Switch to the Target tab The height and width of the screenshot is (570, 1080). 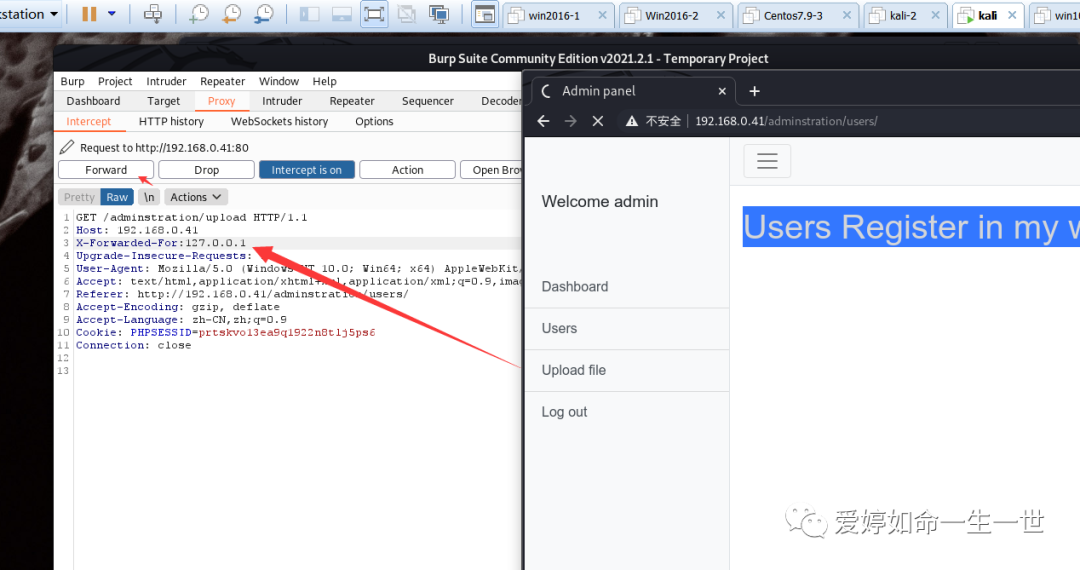163,101
